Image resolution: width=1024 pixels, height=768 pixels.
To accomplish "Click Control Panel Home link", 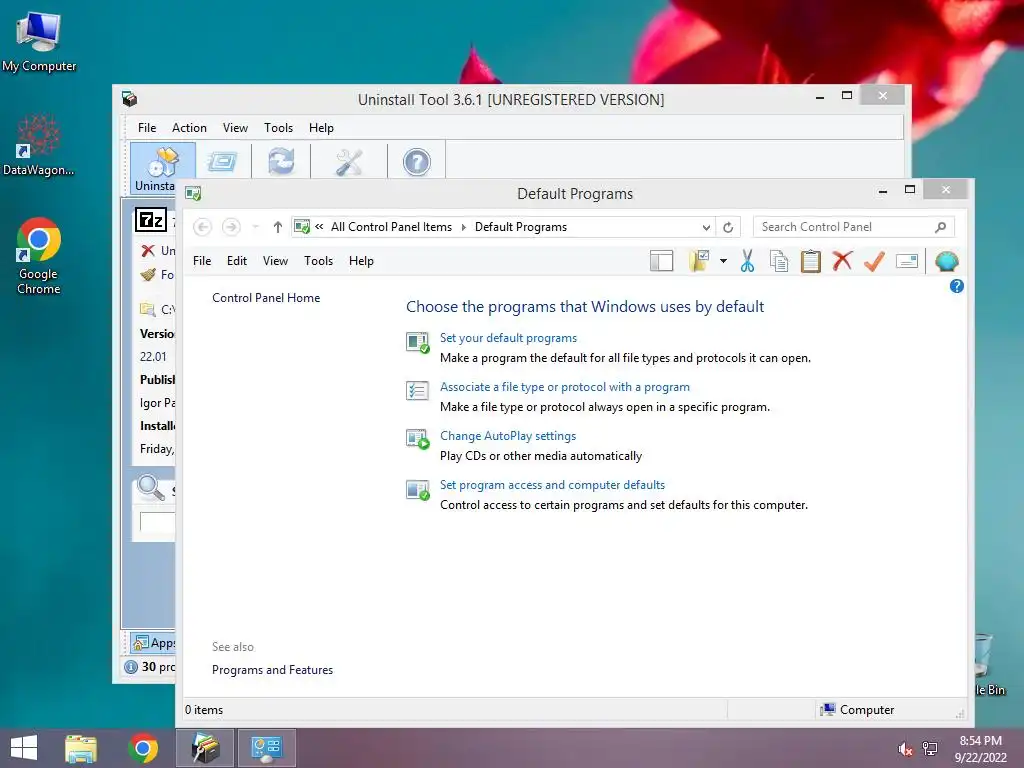I will point(266,298).
